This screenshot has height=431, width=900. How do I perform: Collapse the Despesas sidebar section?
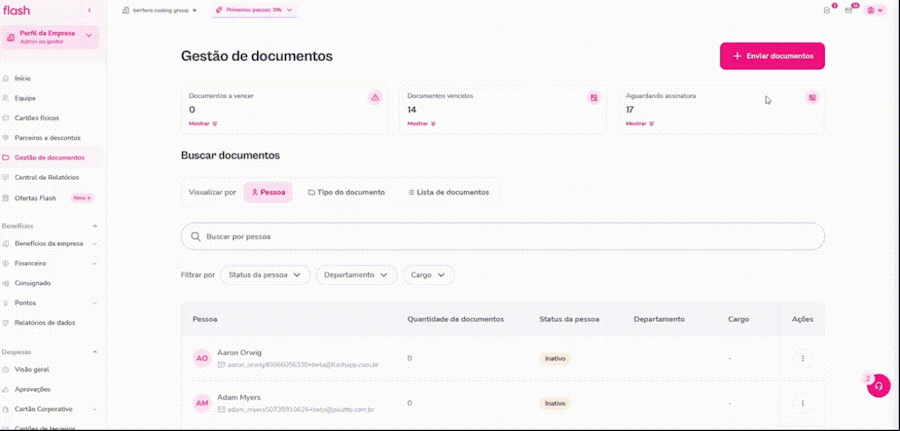(95, 352)
